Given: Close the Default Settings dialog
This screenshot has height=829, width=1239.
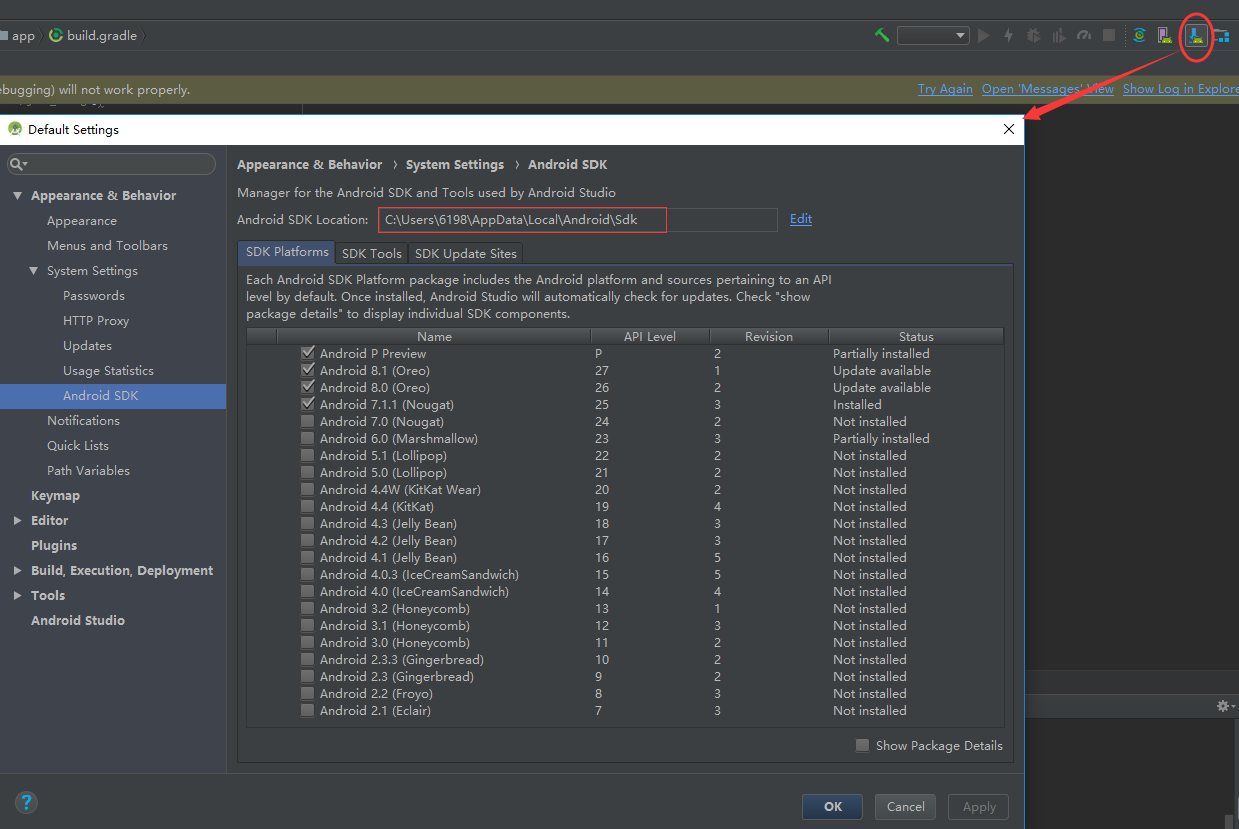Looking at the screenshot, I should [x=1009, y=129].
